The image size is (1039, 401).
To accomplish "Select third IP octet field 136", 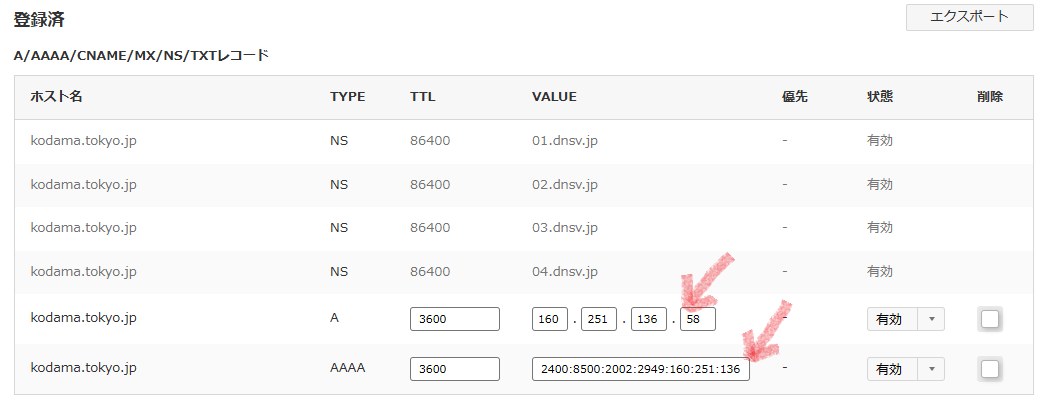I will point(648,319).
